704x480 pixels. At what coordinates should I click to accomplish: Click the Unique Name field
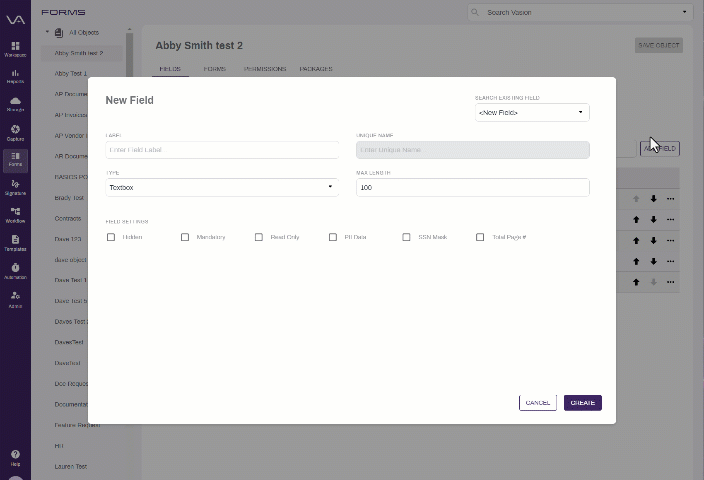(473, 150)
